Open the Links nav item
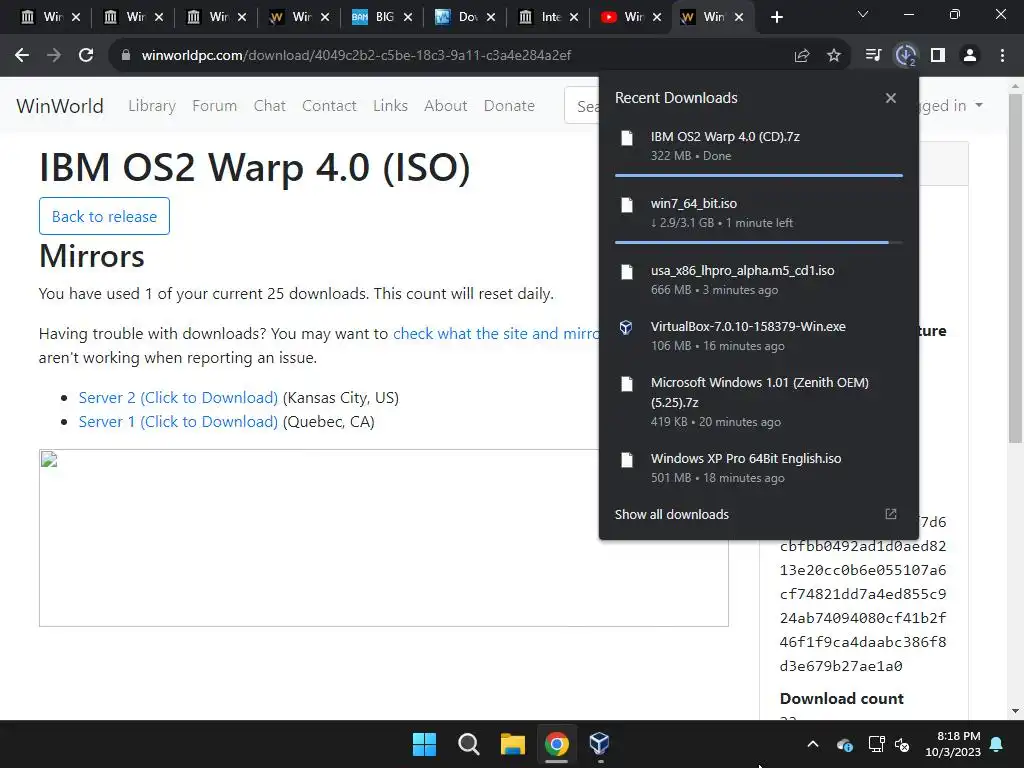 391,106
